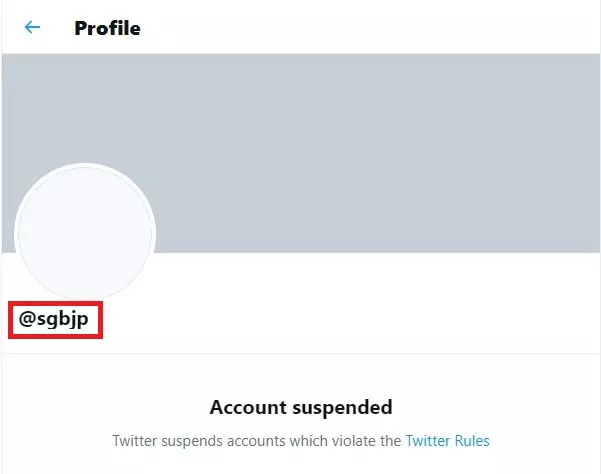Click the divider line below the username
Viewport: 601px width, 474px height.
[x=300, y=353]
